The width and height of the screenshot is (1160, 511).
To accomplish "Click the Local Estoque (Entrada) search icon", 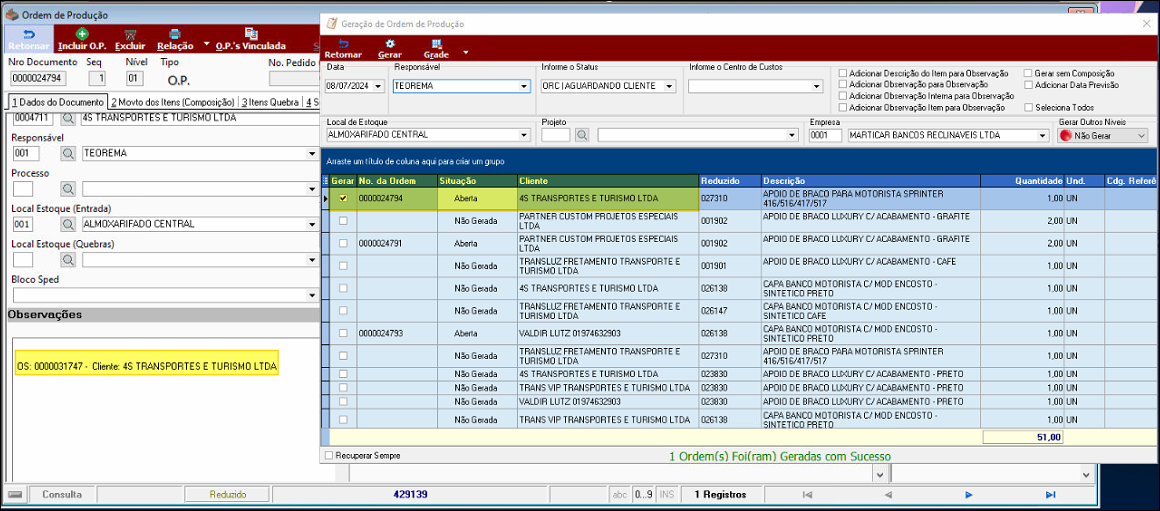I will tap(68, 224).
